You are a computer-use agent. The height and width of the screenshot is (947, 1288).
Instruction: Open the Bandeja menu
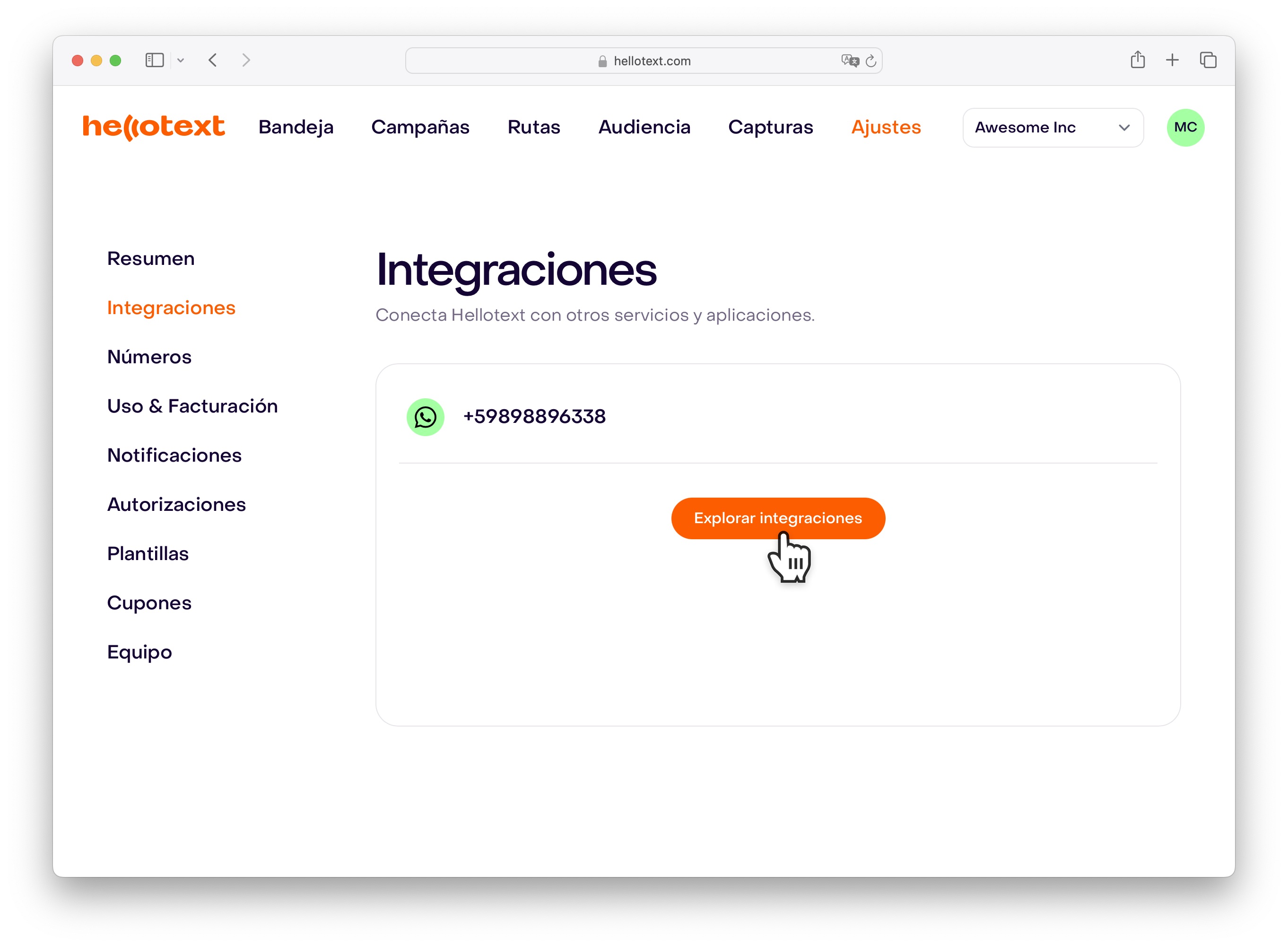click(296, 127)
